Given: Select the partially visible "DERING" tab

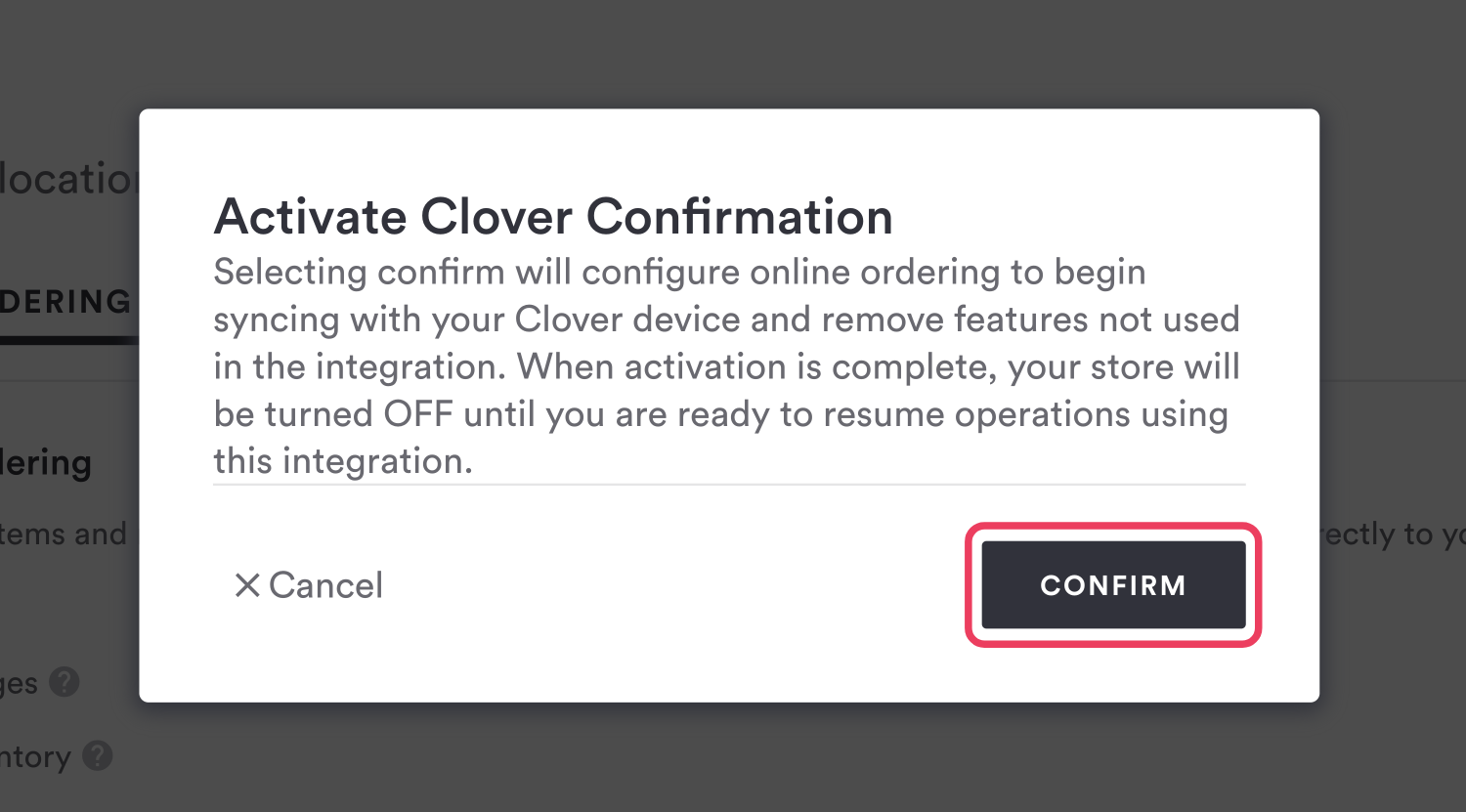Looking at the screenshot, I should (65, 302).
